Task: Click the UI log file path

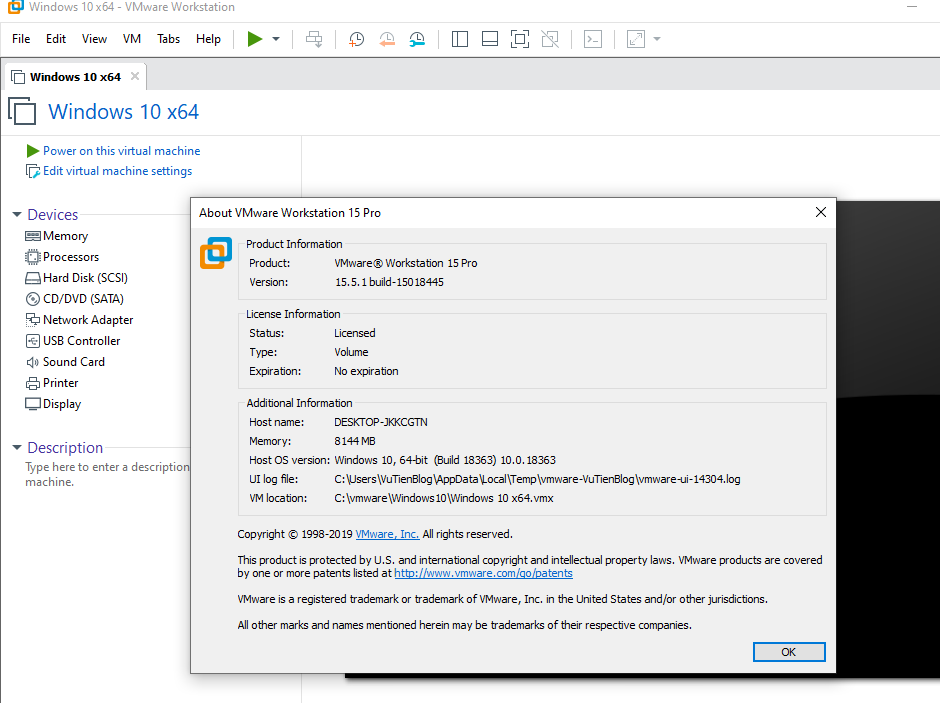Action: 537,479
